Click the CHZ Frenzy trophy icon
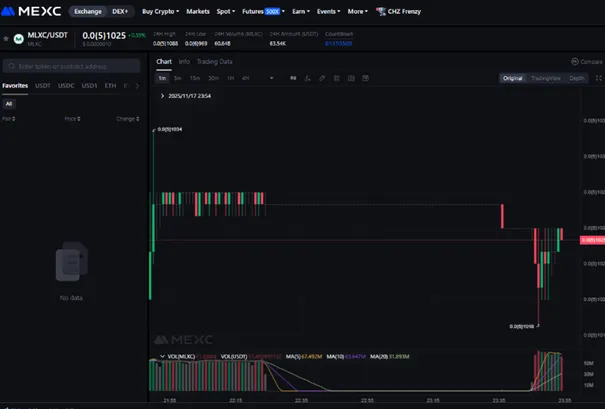Image resolution: width=605 pixels, height=409 pixels. point(381,12)
